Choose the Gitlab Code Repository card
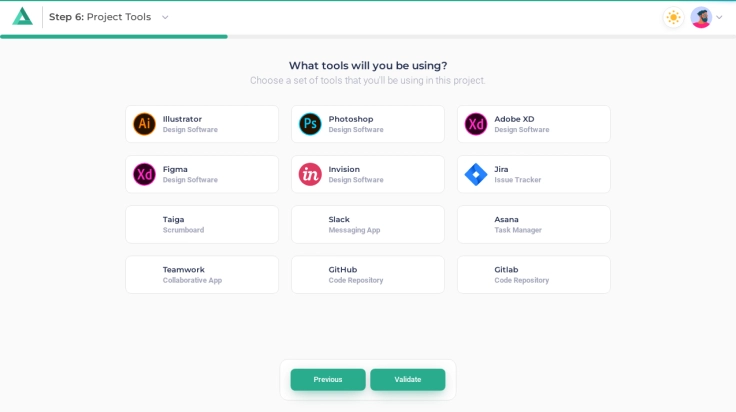 coord(534,274)
